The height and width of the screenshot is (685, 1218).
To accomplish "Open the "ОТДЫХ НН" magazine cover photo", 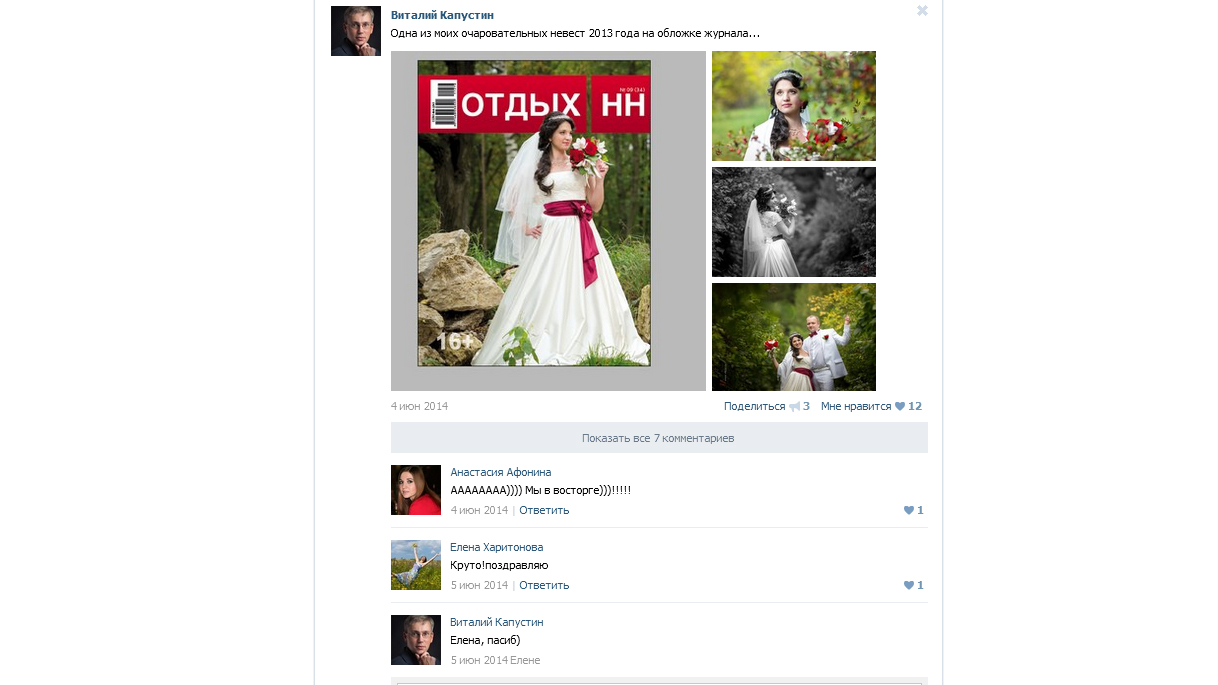I will [547, 221].
